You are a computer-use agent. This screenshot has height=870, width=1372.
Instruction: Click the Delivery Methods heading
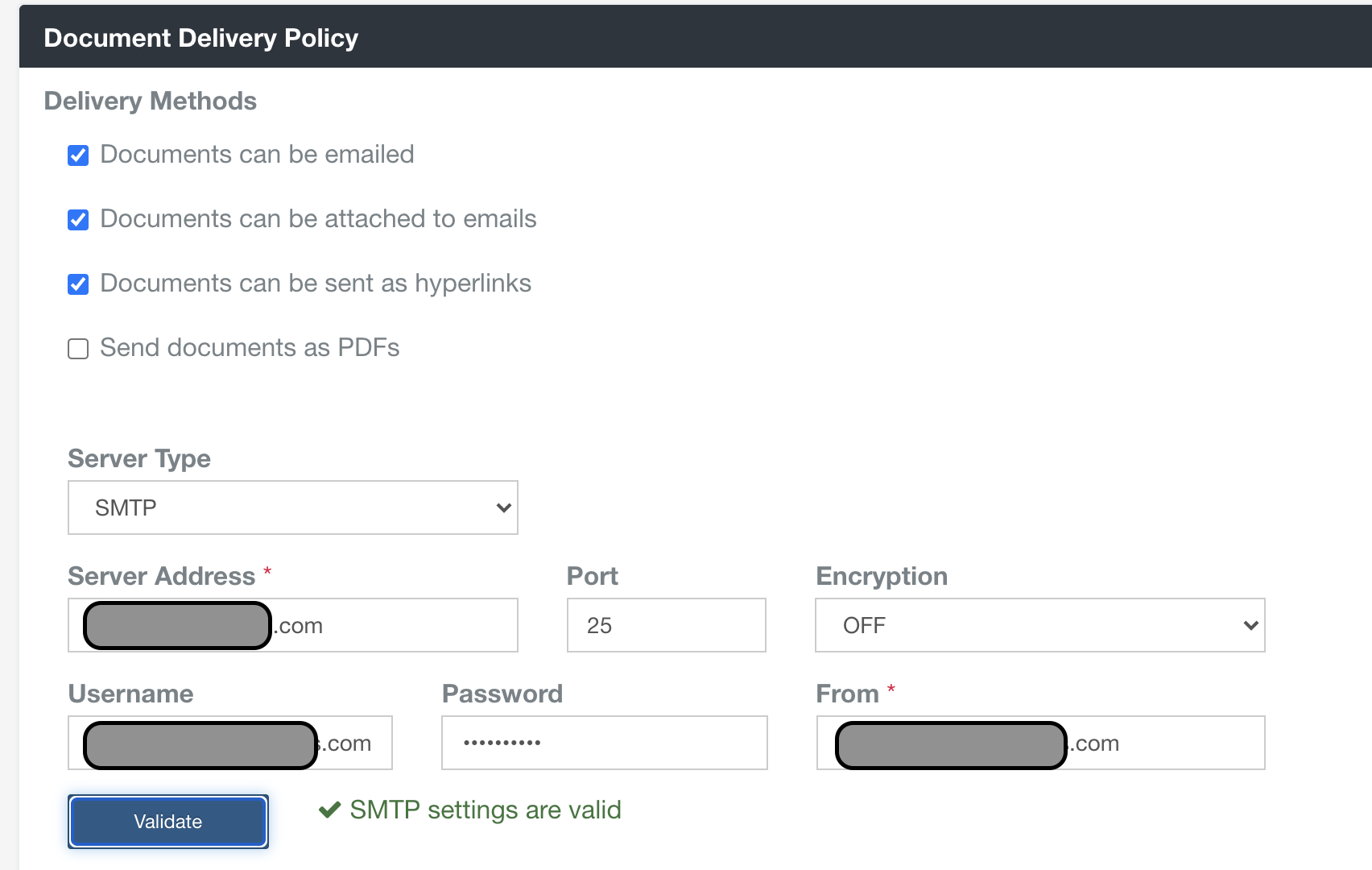point(150,101)
